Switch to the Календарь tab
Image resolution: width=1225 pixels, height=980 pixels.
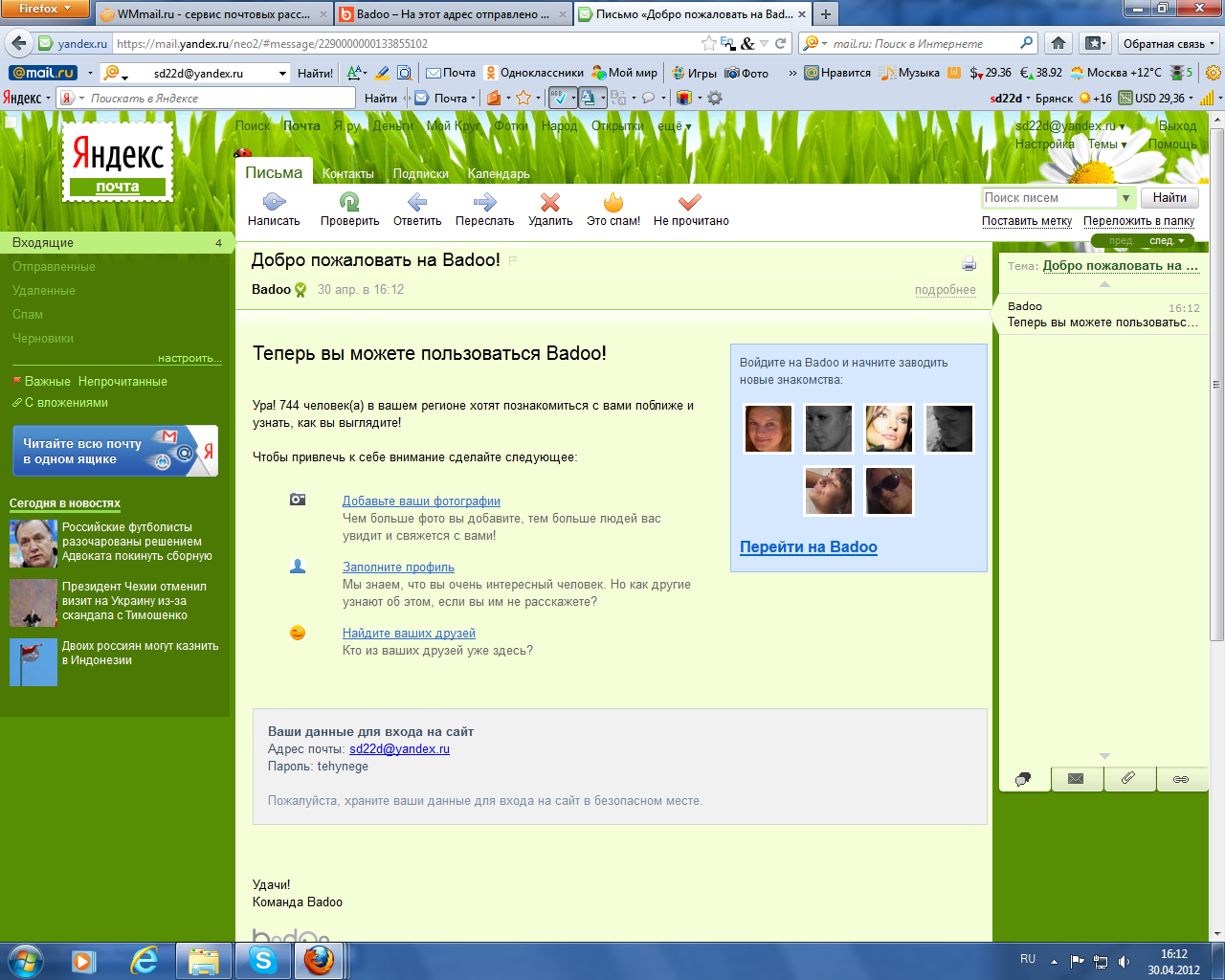(x=499, y=174)
